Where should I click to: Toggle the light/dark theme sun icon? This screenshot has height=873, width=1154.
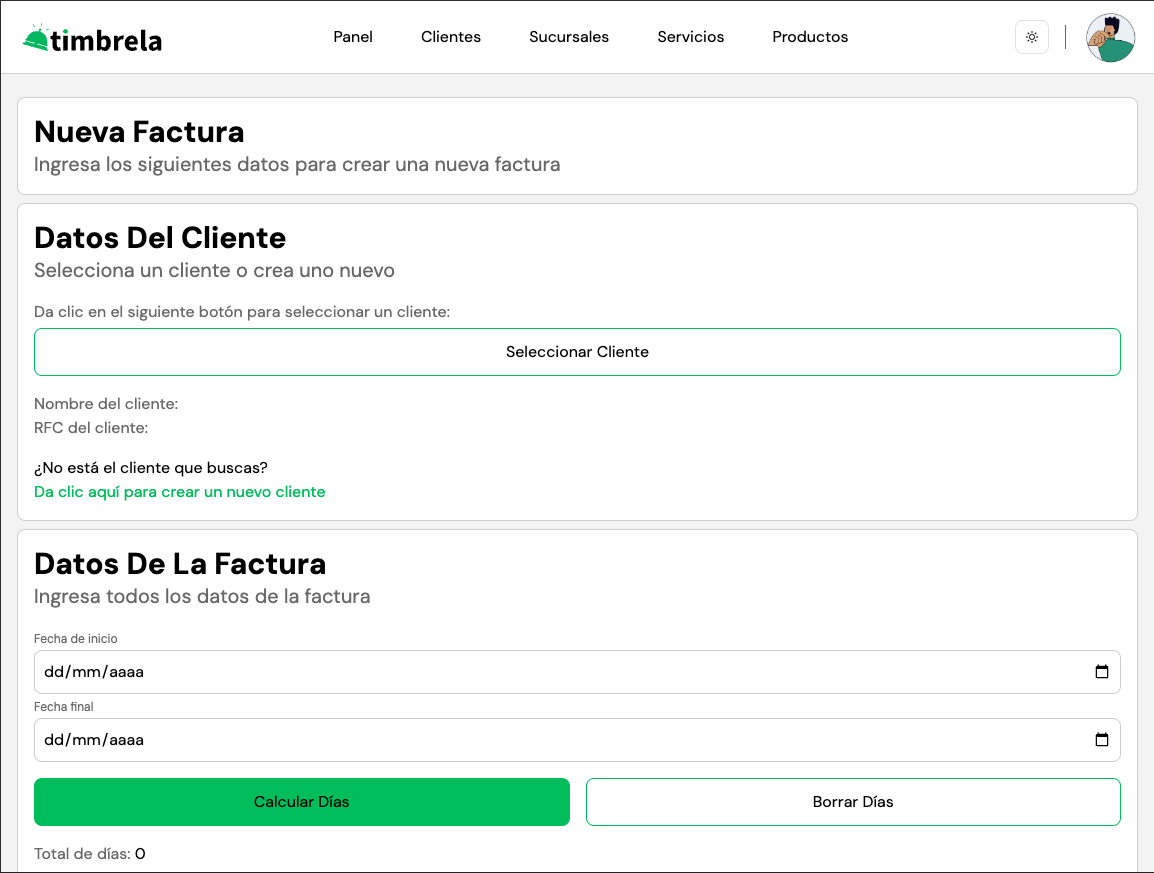click(x=1032, y=37)
